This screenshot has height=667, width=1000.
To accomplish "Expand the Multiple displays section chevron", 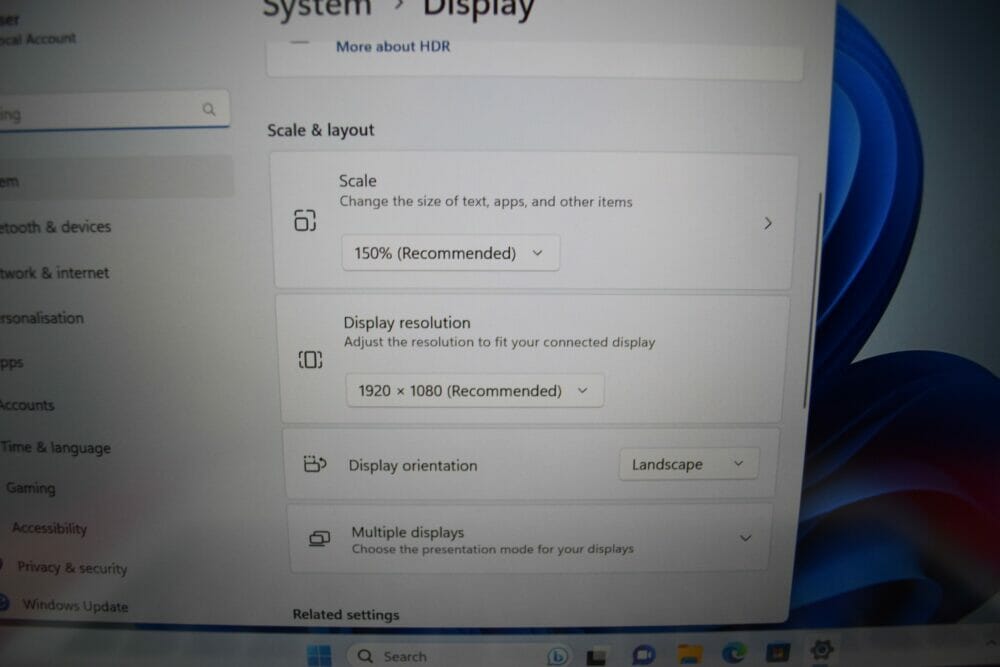I will pos(745,538).
